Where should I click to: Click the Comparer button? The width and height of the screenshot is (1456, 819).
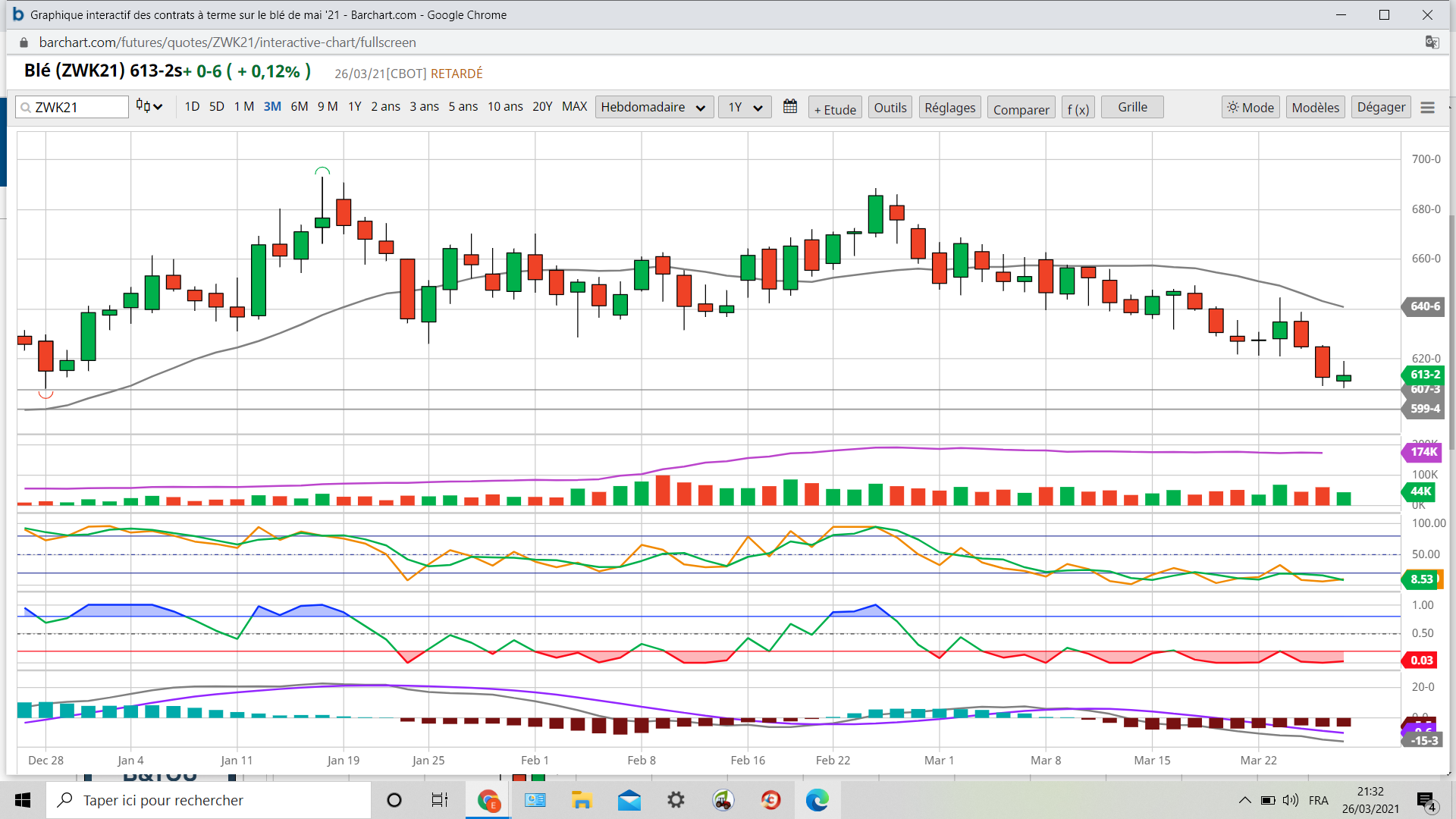[1021, 108]
